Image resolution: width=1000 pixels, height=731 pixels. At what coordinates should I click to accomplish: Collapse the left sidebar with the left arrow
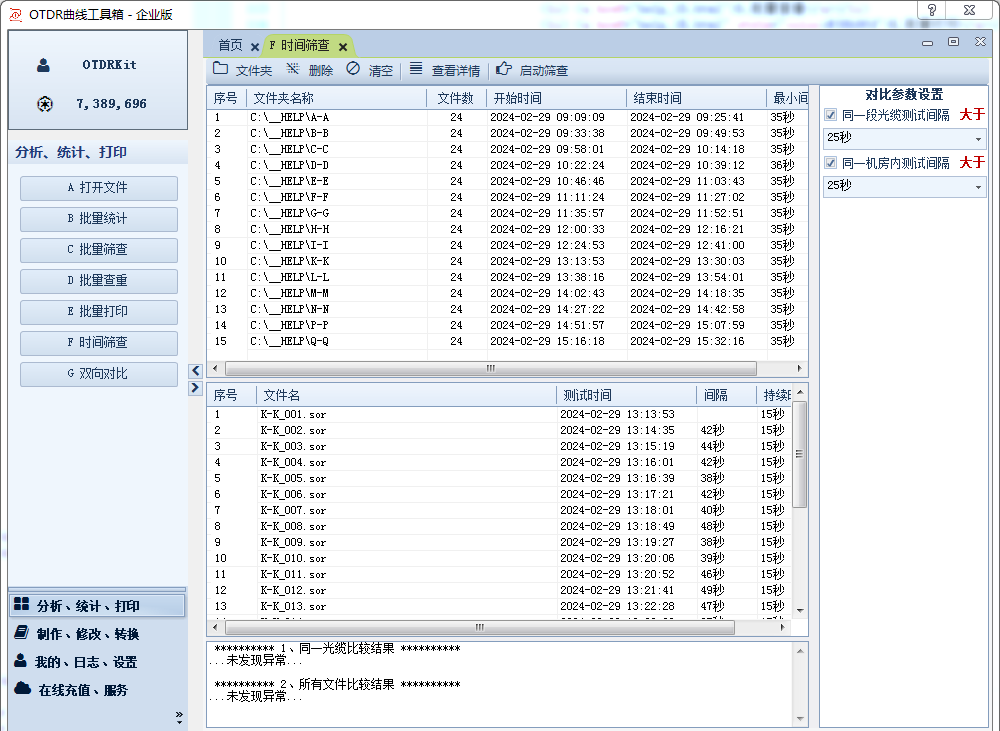(195, 371)
